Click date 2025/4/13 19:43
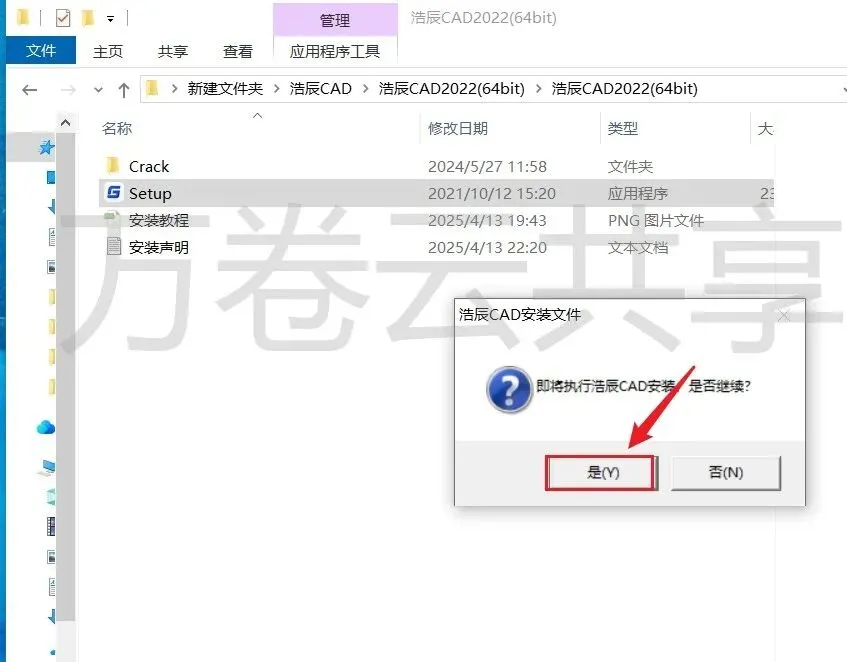This screenshot has width=847, height=662. click(x=487, y=221)
